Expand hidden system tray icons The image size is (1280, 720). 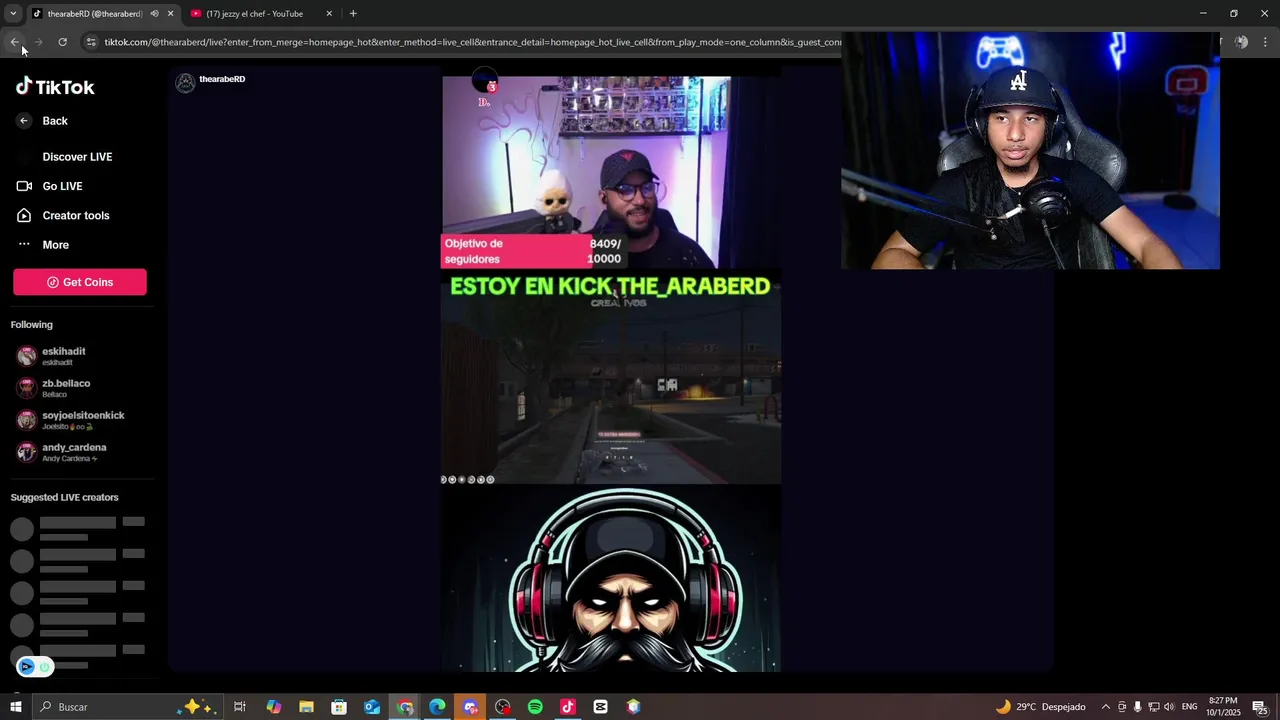(1105, 707)
